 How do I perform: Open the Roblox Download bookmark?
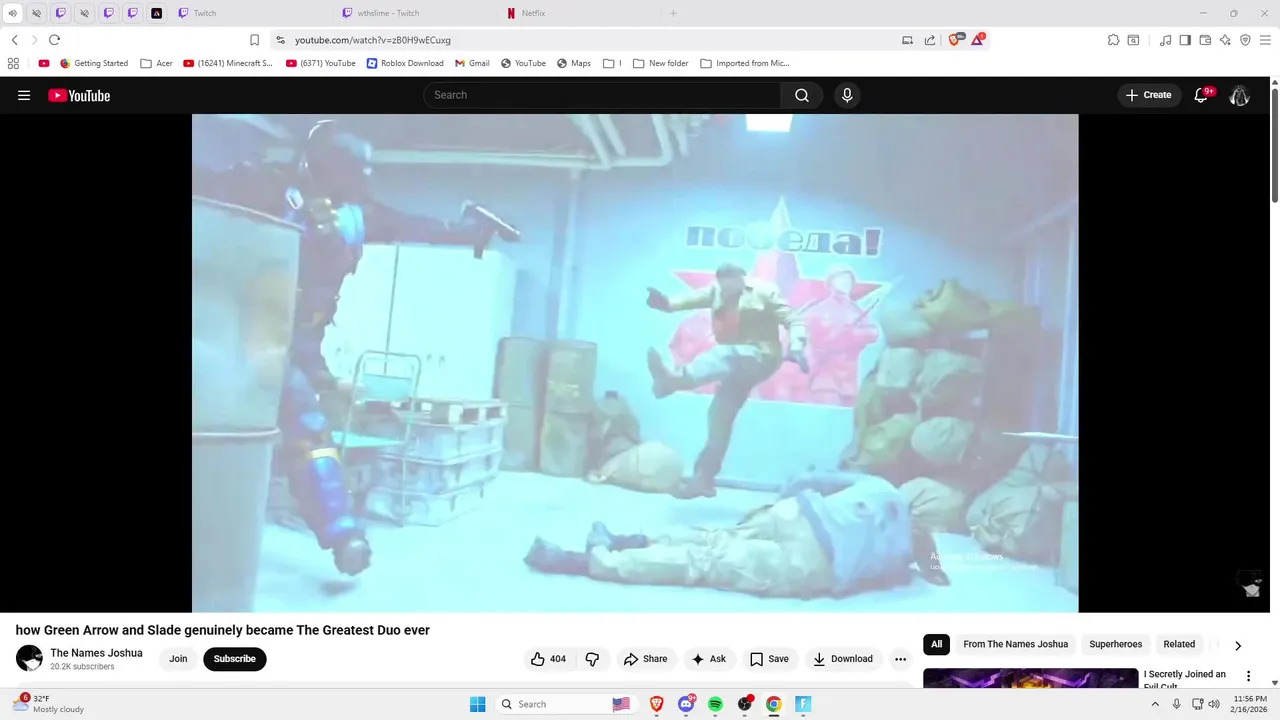tap(405, 63)
